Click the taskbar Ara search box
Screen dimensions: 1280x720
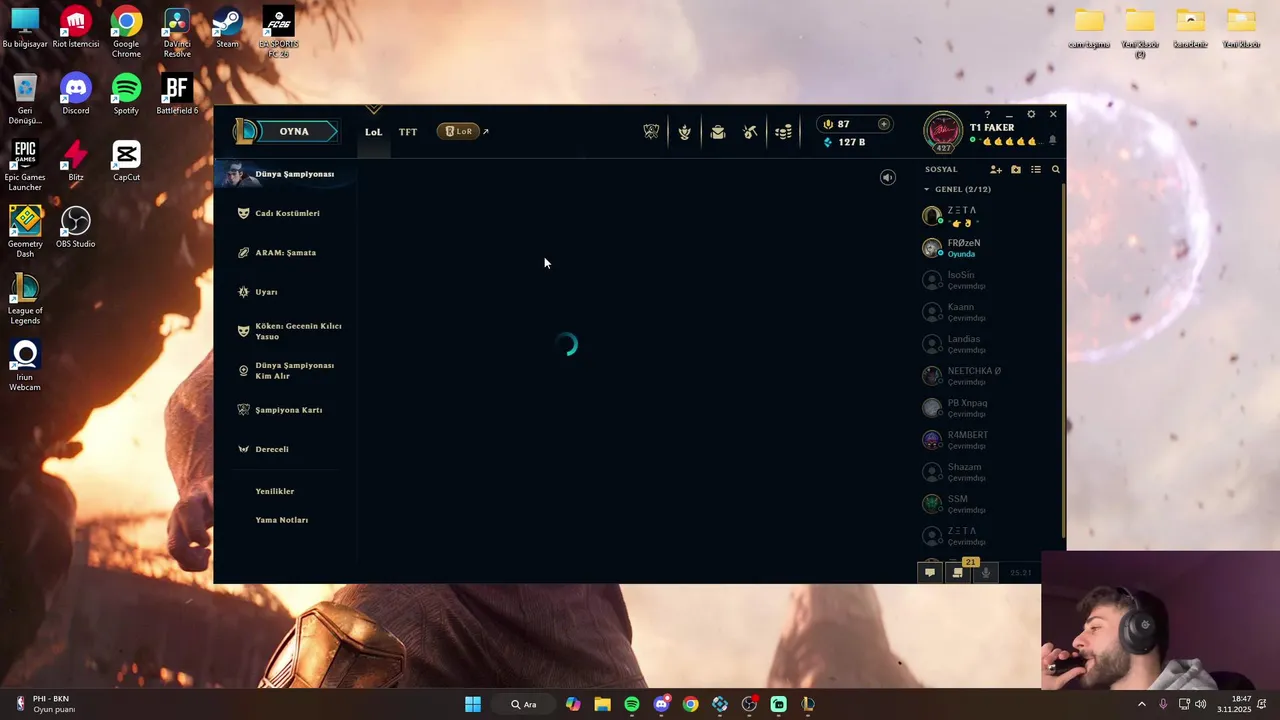pos(524,704)
